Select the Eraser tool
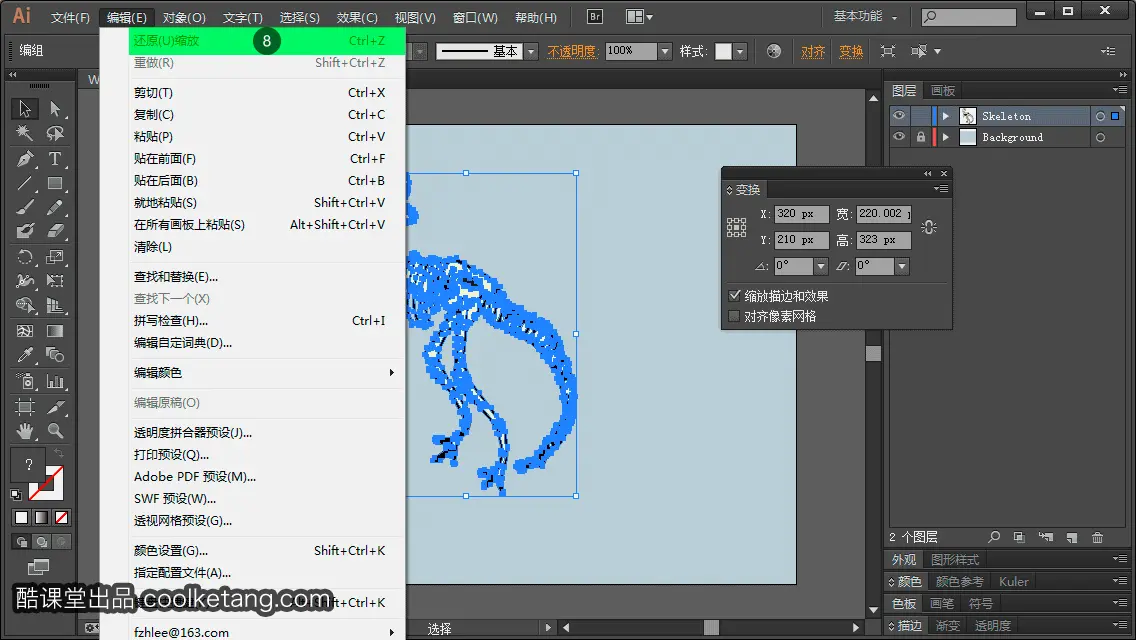The width and height of the screenshot is (1136, 640). [x=55, y=232]
